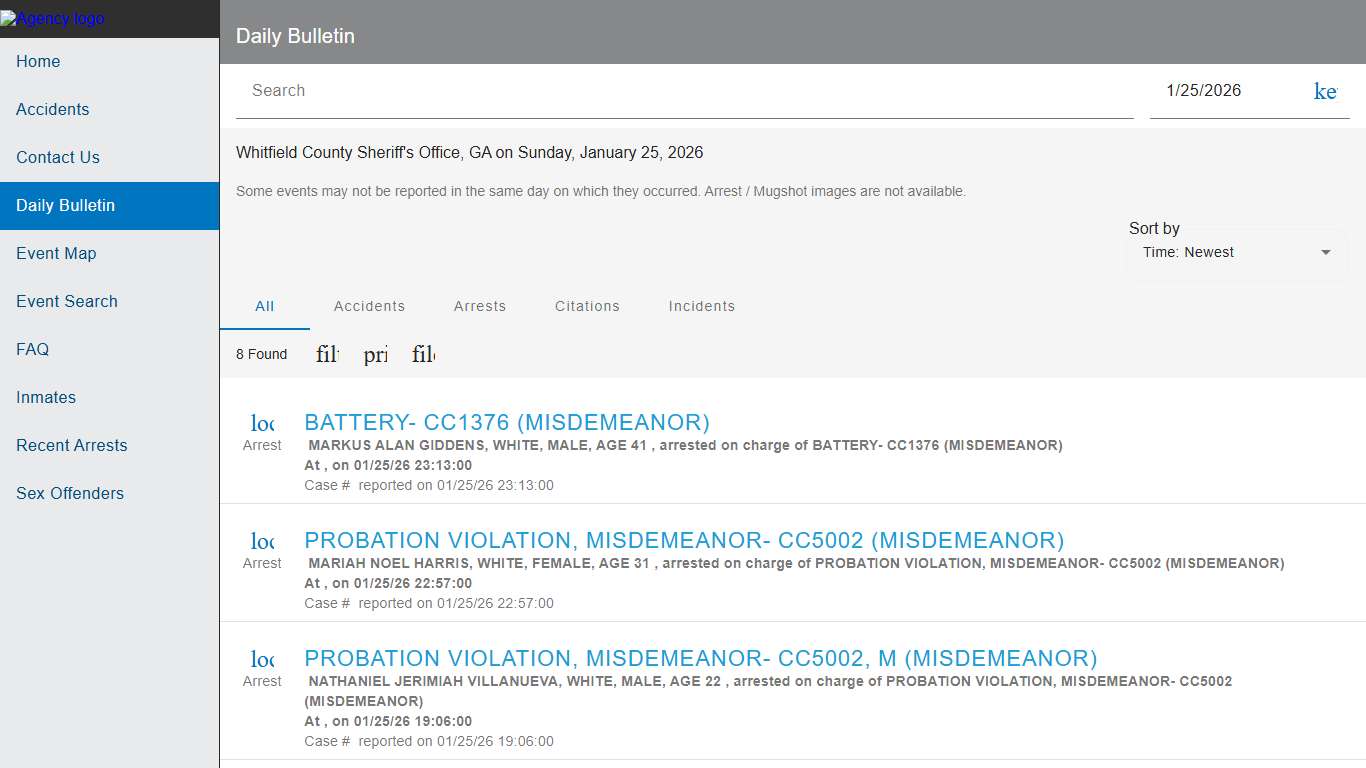
Task: Open the Sort by Time: Newest dropdown
Action: coord(1235,252)
